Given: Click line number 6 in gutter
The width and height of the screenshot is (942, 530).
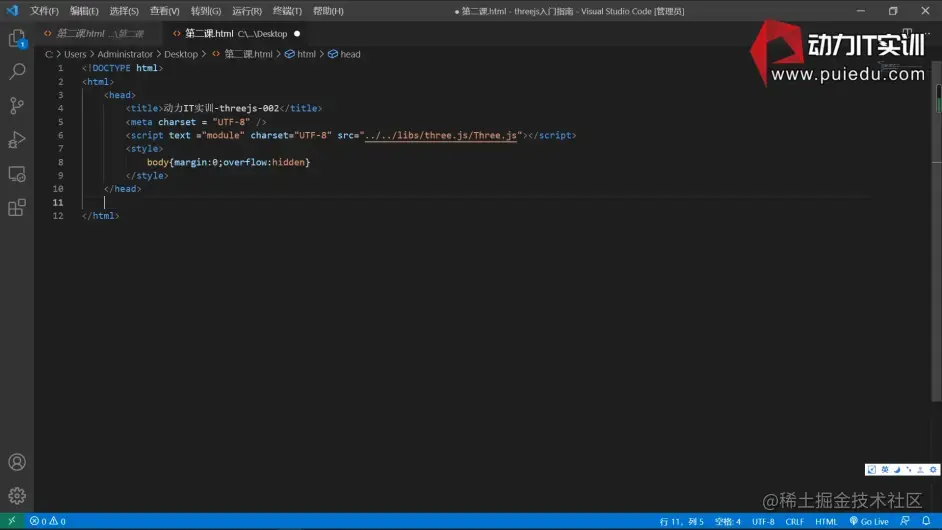Looking at the screenshot, I should 60,135.
